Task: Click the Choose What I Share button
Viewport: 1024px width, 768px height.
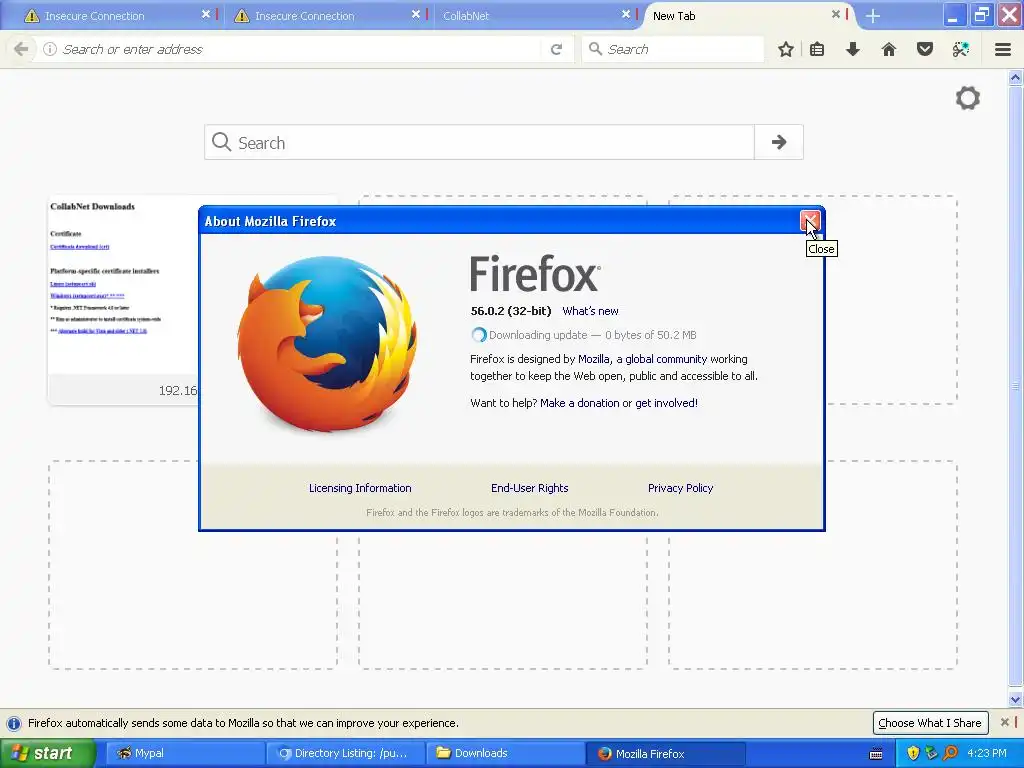Action: click(930, 722)
